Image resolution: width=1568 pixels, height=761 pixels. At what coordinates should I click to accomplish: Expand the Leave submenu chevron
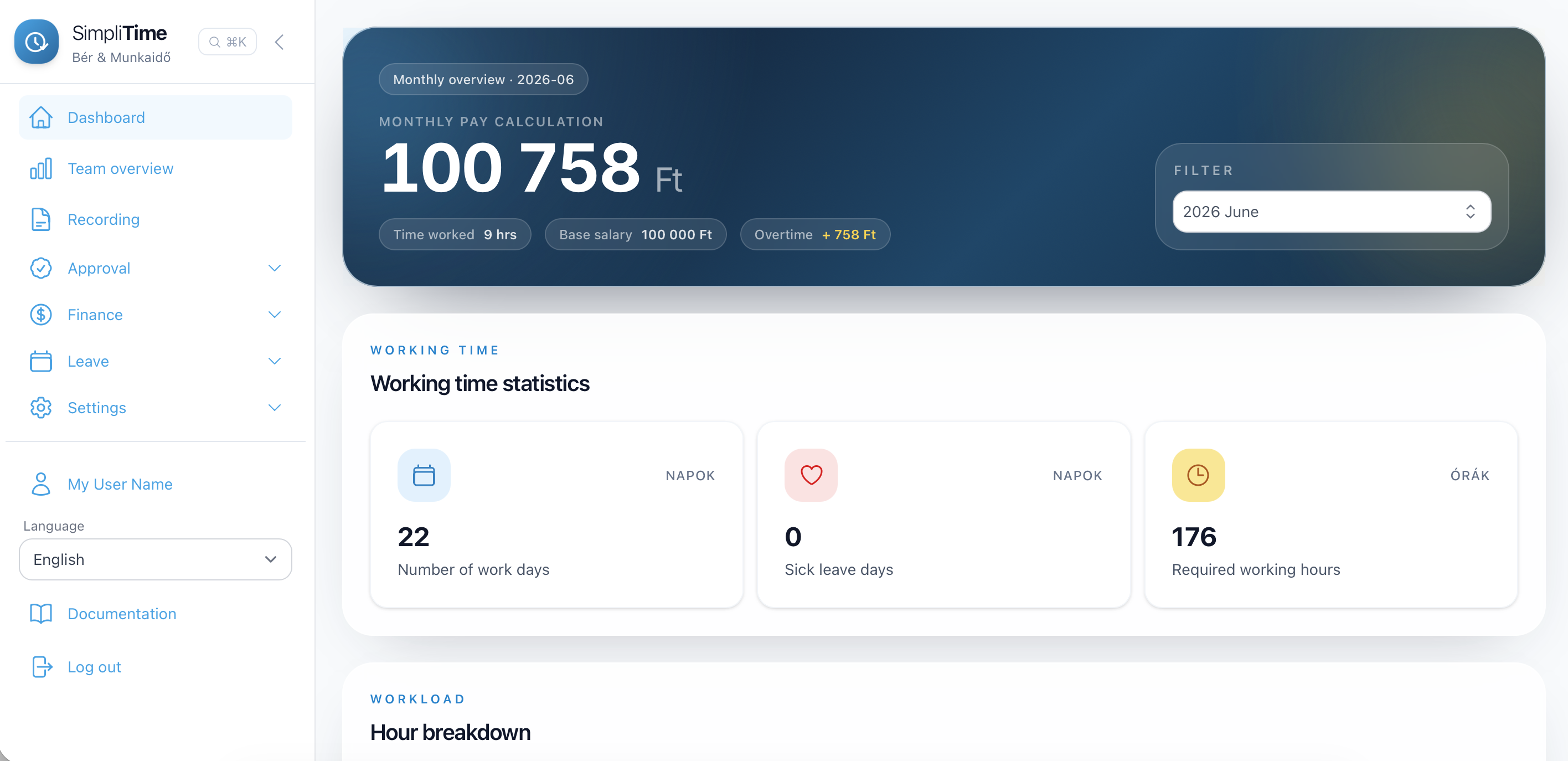[275, 361]
